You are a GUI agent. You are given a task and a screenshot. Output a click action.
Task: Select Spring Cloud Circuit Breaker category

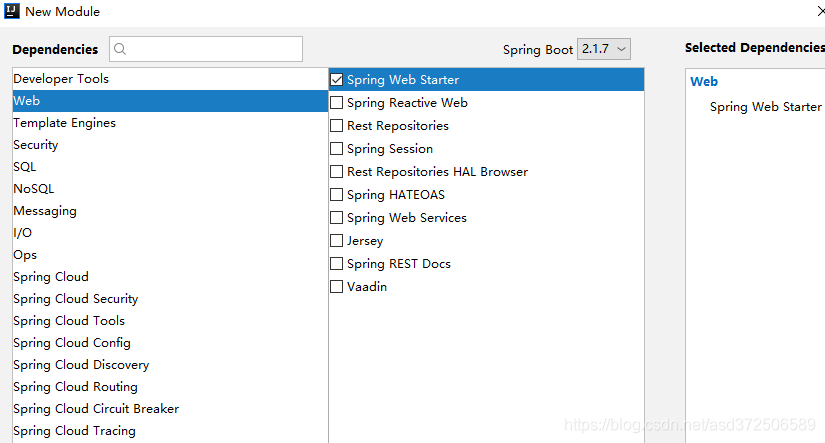pos(170,409)
